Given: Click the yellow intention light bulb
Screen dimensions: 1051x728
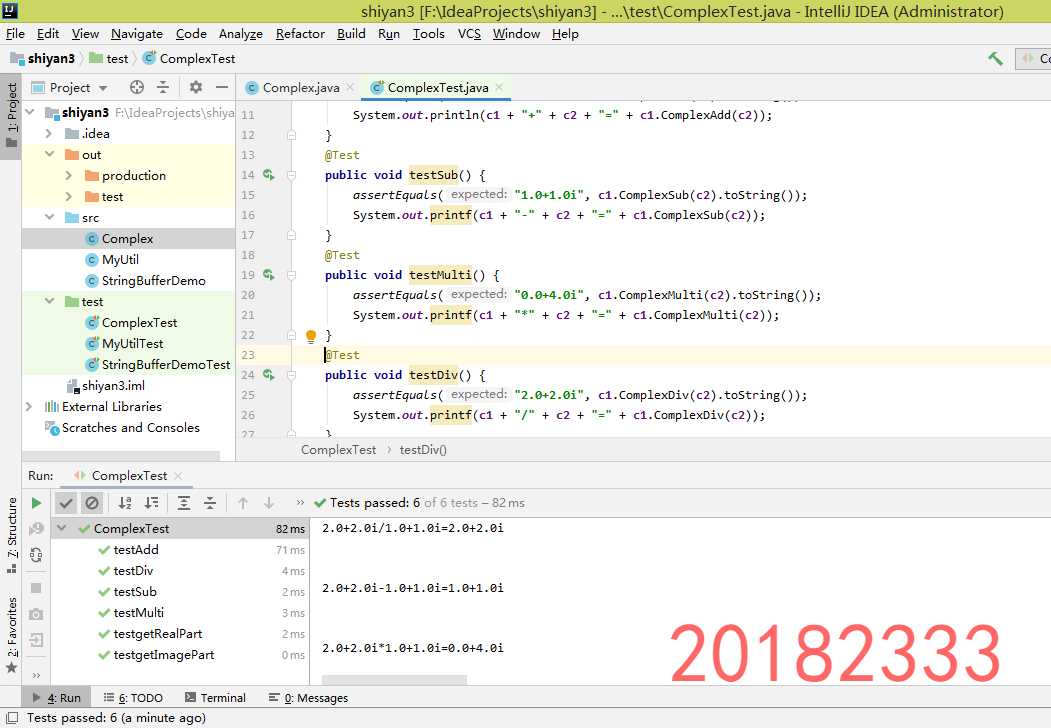Looking at the screenshot, I should 311,336.
